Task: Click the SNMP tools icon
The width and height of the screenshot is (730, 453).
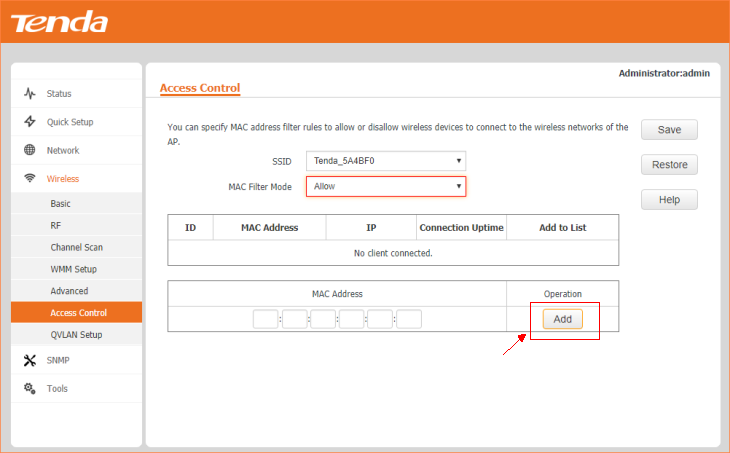Action: [x=30, y=360]
